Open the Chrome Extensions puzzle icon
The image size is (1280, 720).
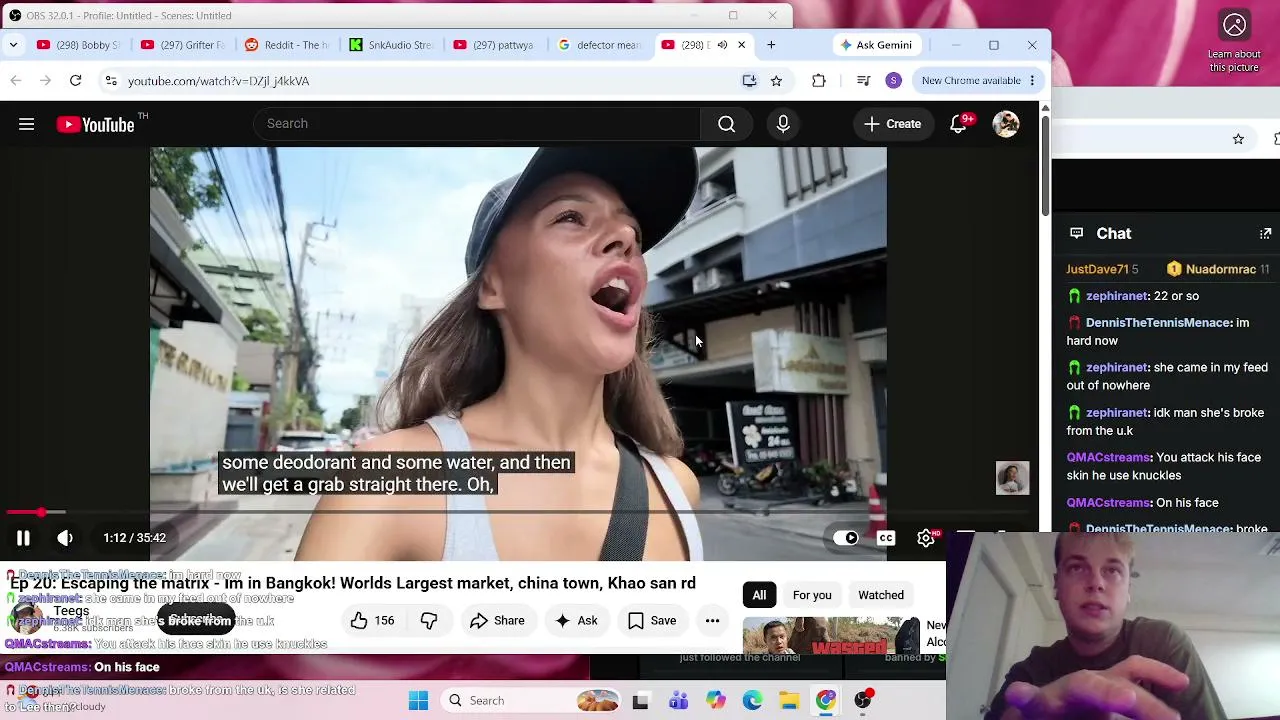(x=819, y=81)
